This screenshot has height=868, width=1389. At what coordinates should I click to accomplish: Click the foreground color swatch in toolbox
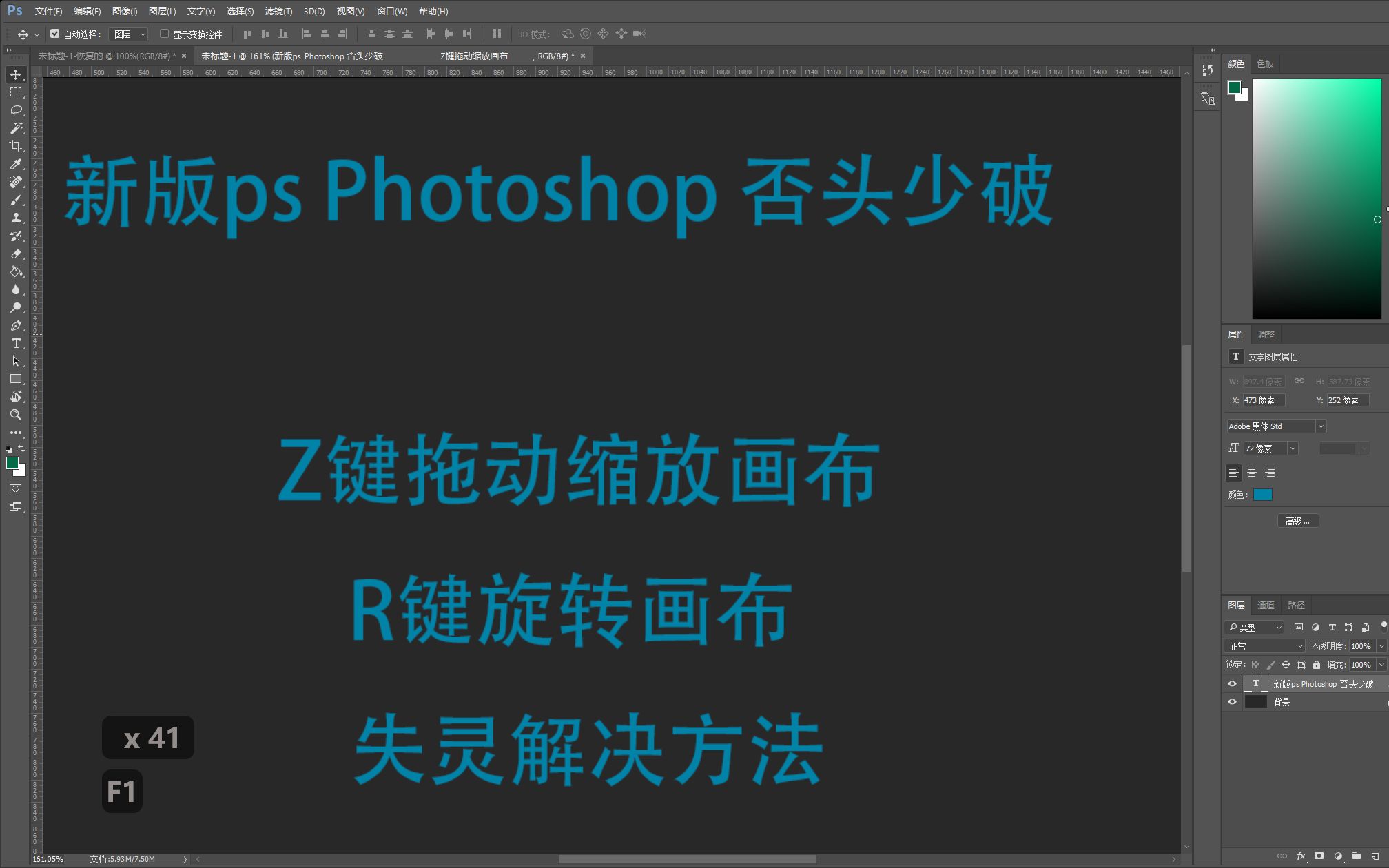click(12, 463)
